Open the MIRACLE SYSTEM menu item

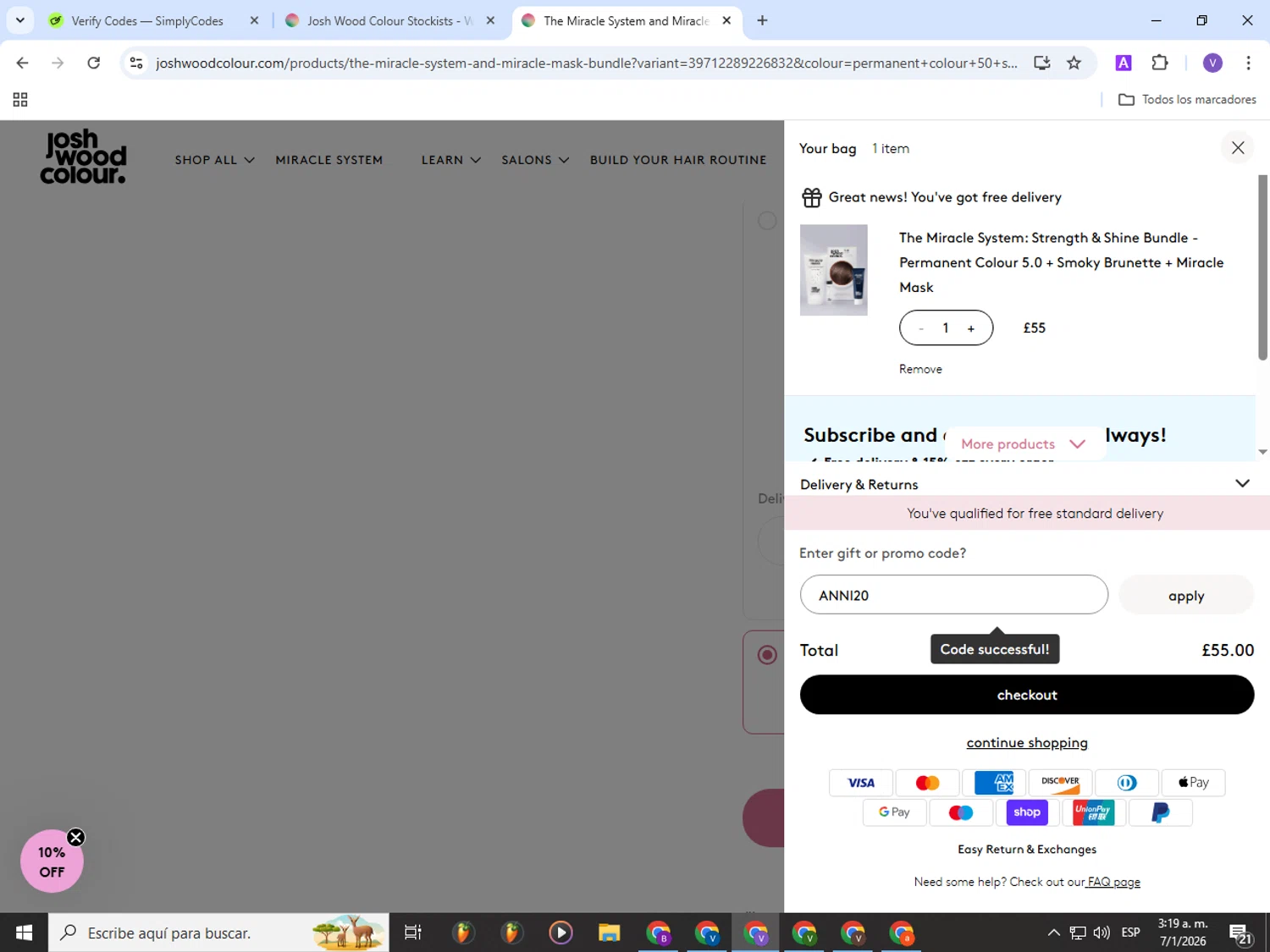(329, 160)
